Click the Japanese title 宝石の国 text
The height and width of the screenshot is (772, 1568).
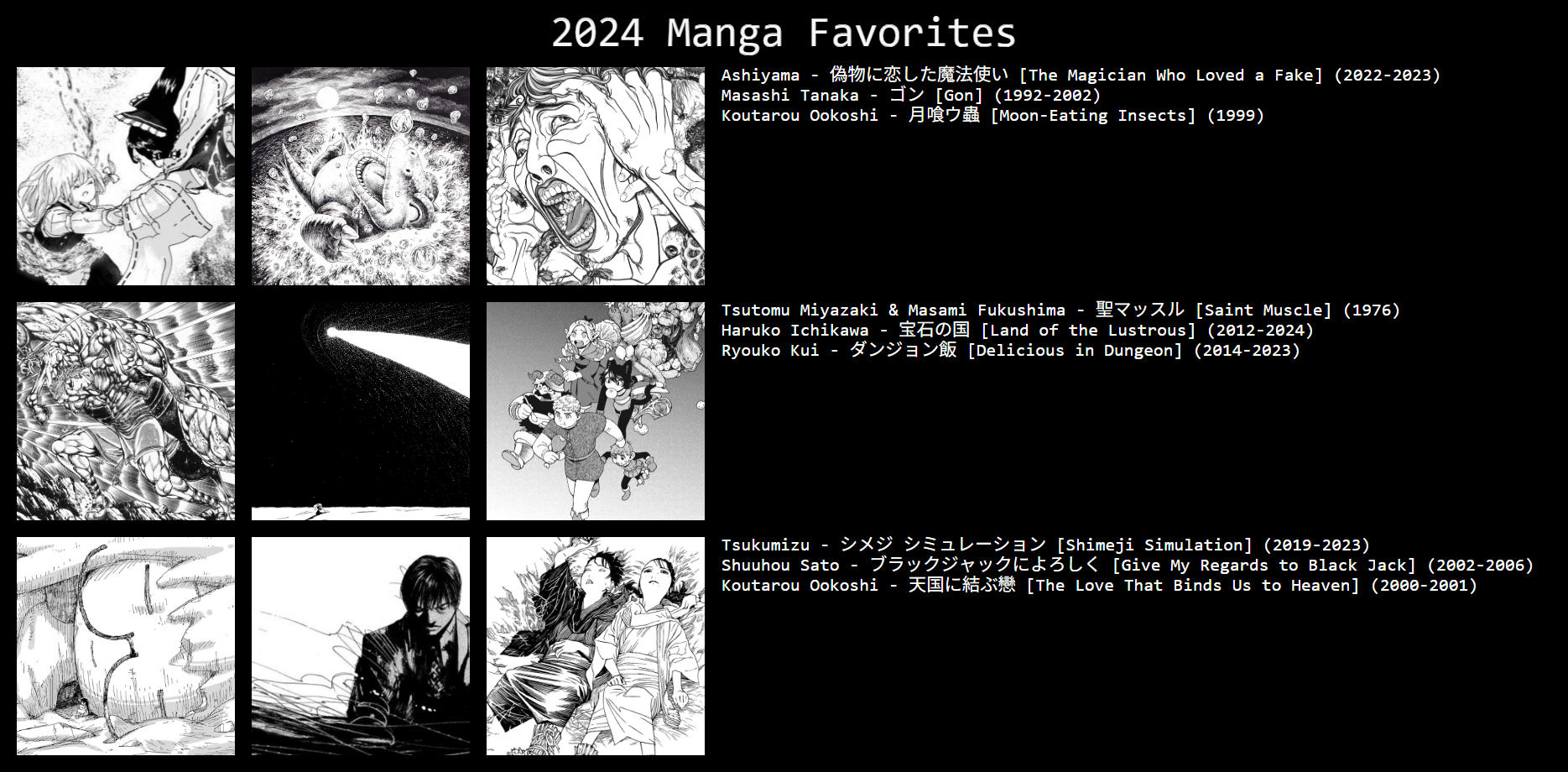tap(934, 330)
